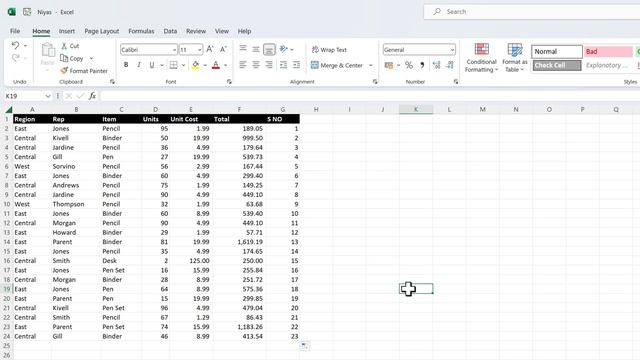Open the Orientation text angle icon
Screen dimensions: 640x360
coord(284,49)
